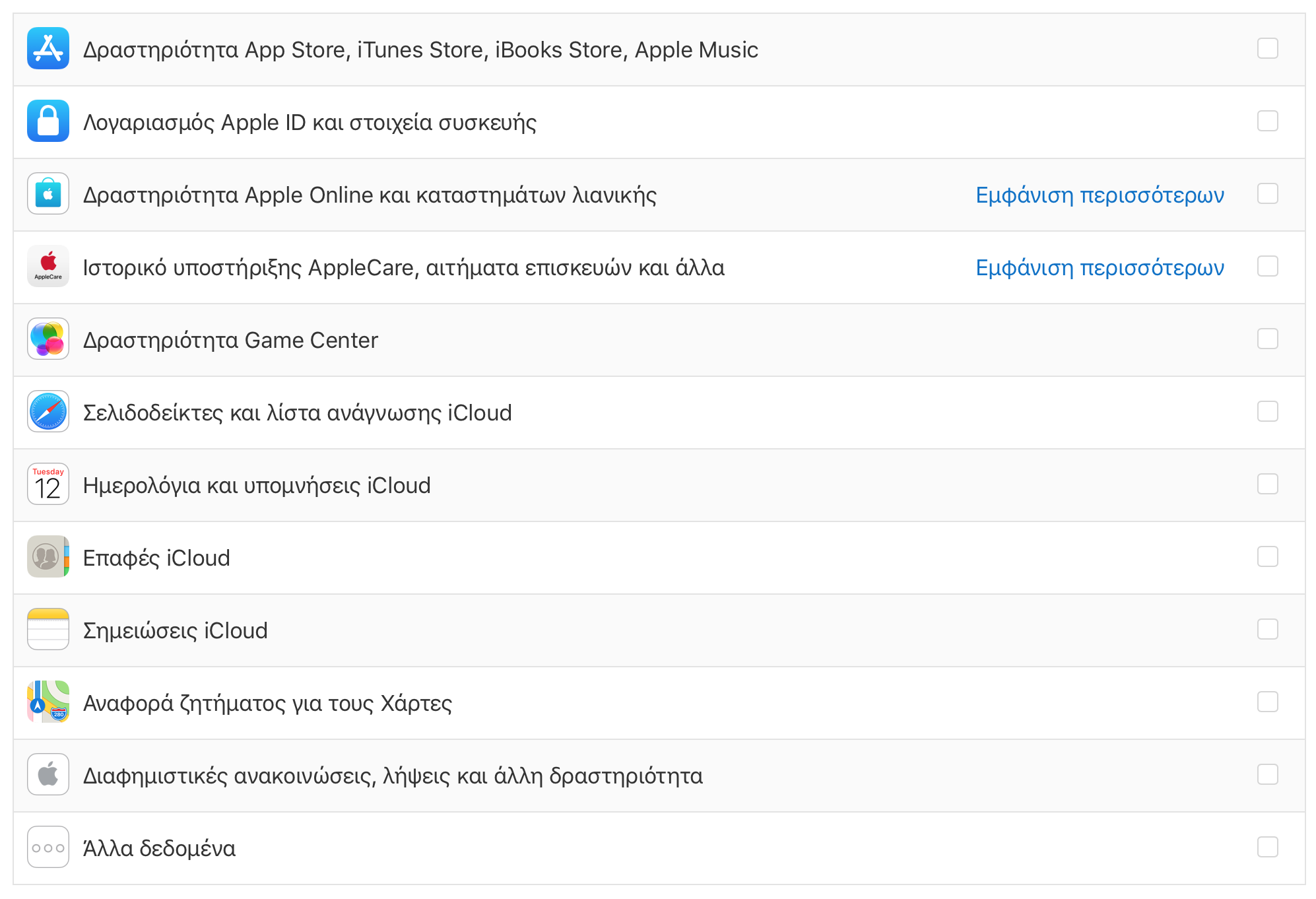Open Εμφάνιση περισσότερων for Apple Online activity

point(1100,195)
